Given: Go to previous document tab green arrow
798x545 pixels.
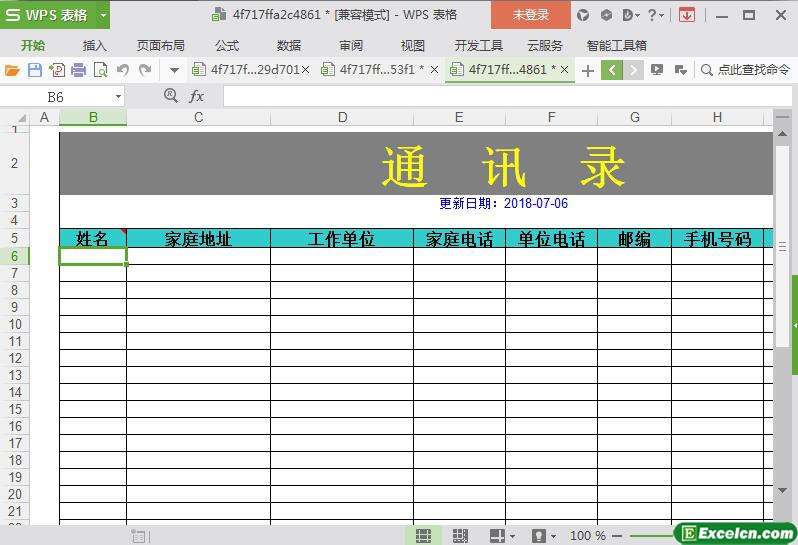Looking at the screenshot, I should pyautogui.click(x=612, y=70).
